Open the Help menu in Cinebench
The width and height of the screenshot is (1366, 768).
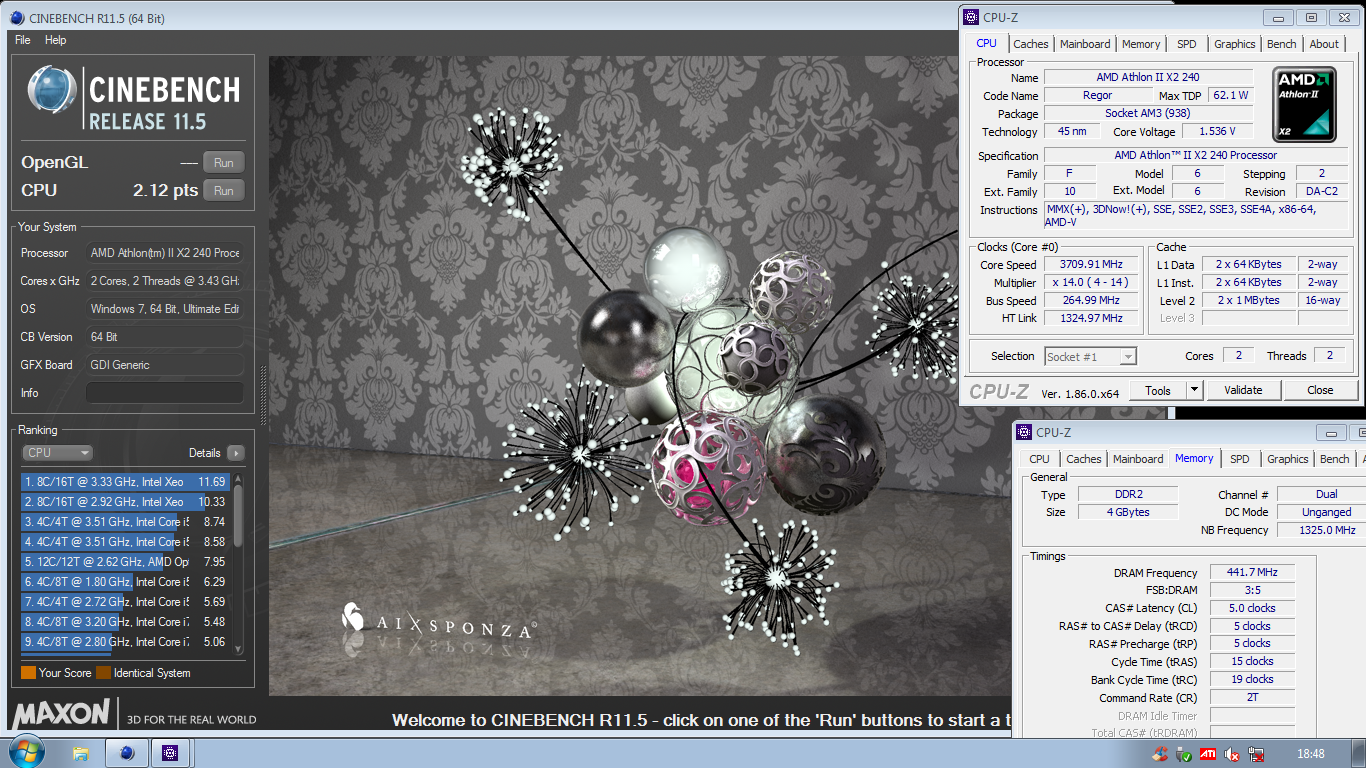pos(56,40)
